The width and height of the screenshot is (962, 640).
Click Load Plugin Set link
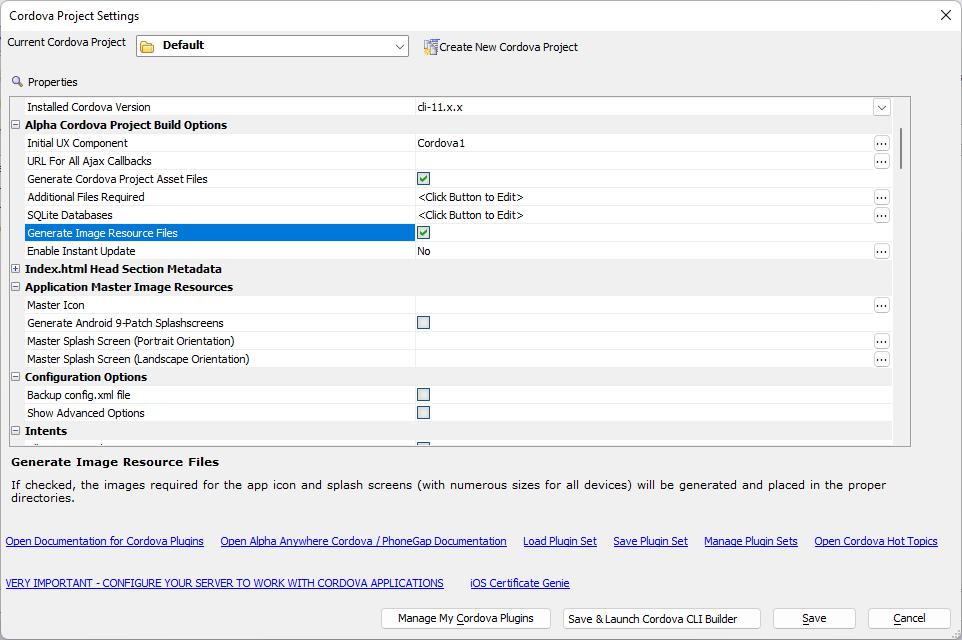560,541
